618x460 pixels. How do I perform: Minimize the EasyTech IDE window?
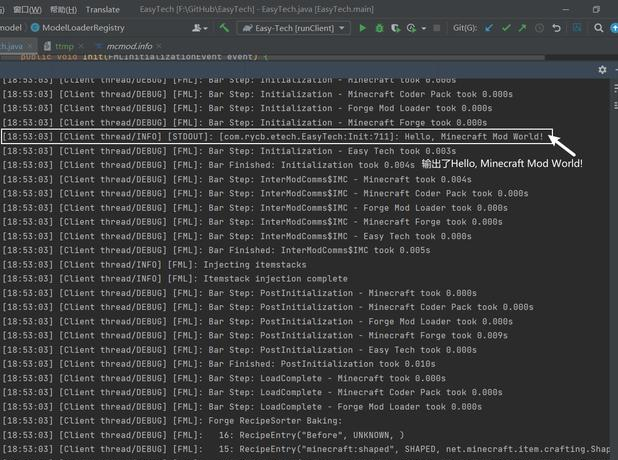pyautogui.click(x=566, y=9)
